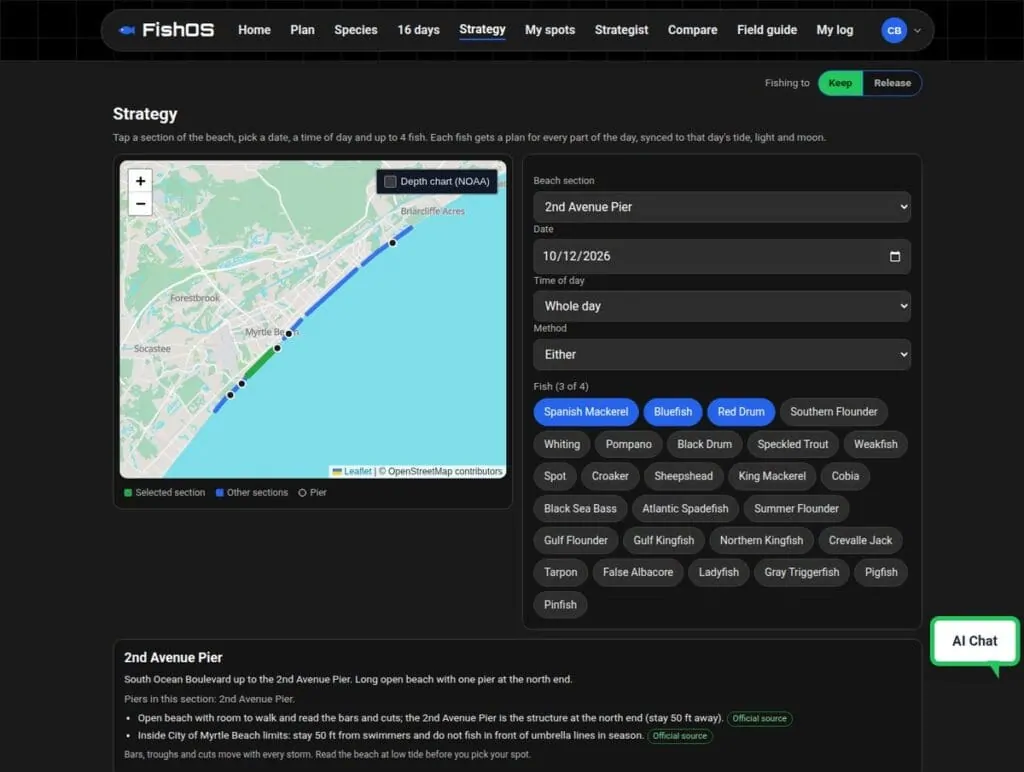Image resolution: width=1024 pixels, height=772 pixels.
Task: Open the Strategist tab
Action: 621,30
